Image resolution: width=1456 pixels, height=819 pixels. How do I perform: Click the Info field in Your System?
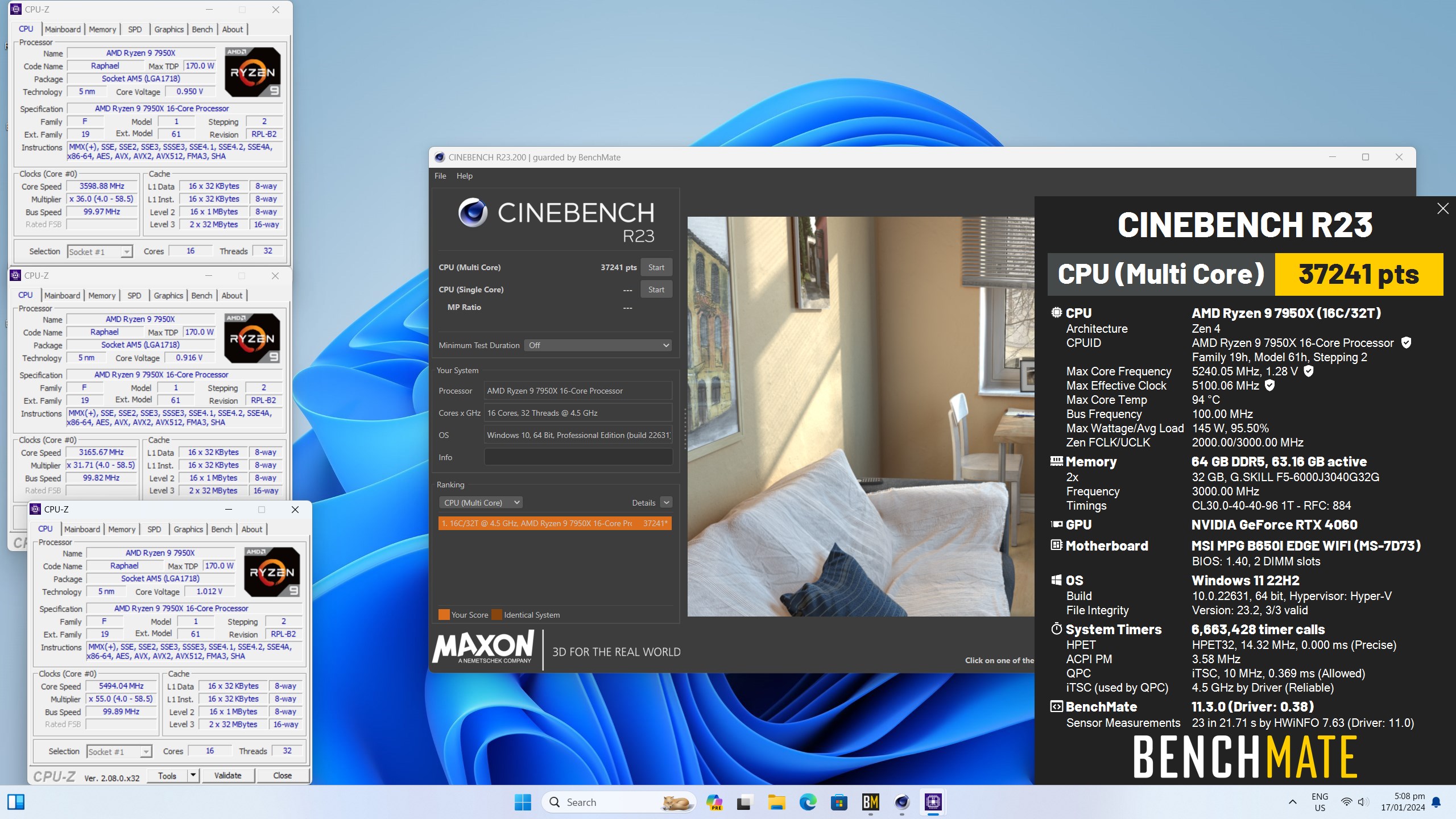(578, 457)
